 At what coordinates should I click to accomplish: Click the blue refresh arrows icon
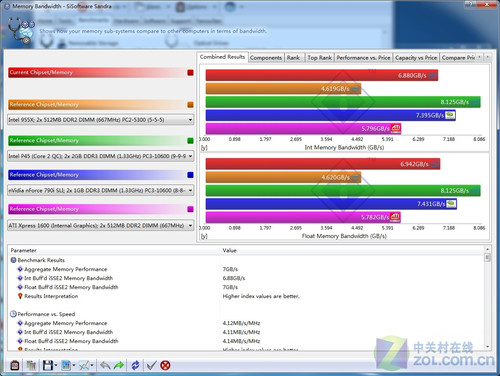135,365
